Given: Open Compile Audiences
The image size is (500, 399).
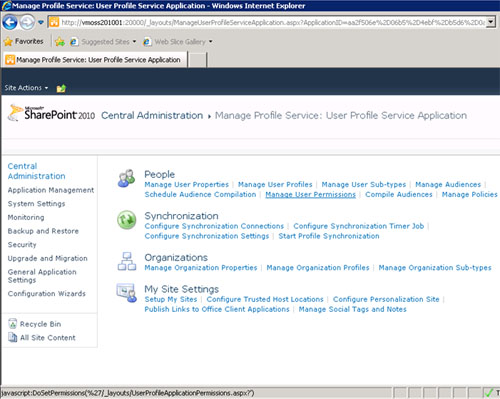Looking at the screenshot, I should click(x=399, y=194).
